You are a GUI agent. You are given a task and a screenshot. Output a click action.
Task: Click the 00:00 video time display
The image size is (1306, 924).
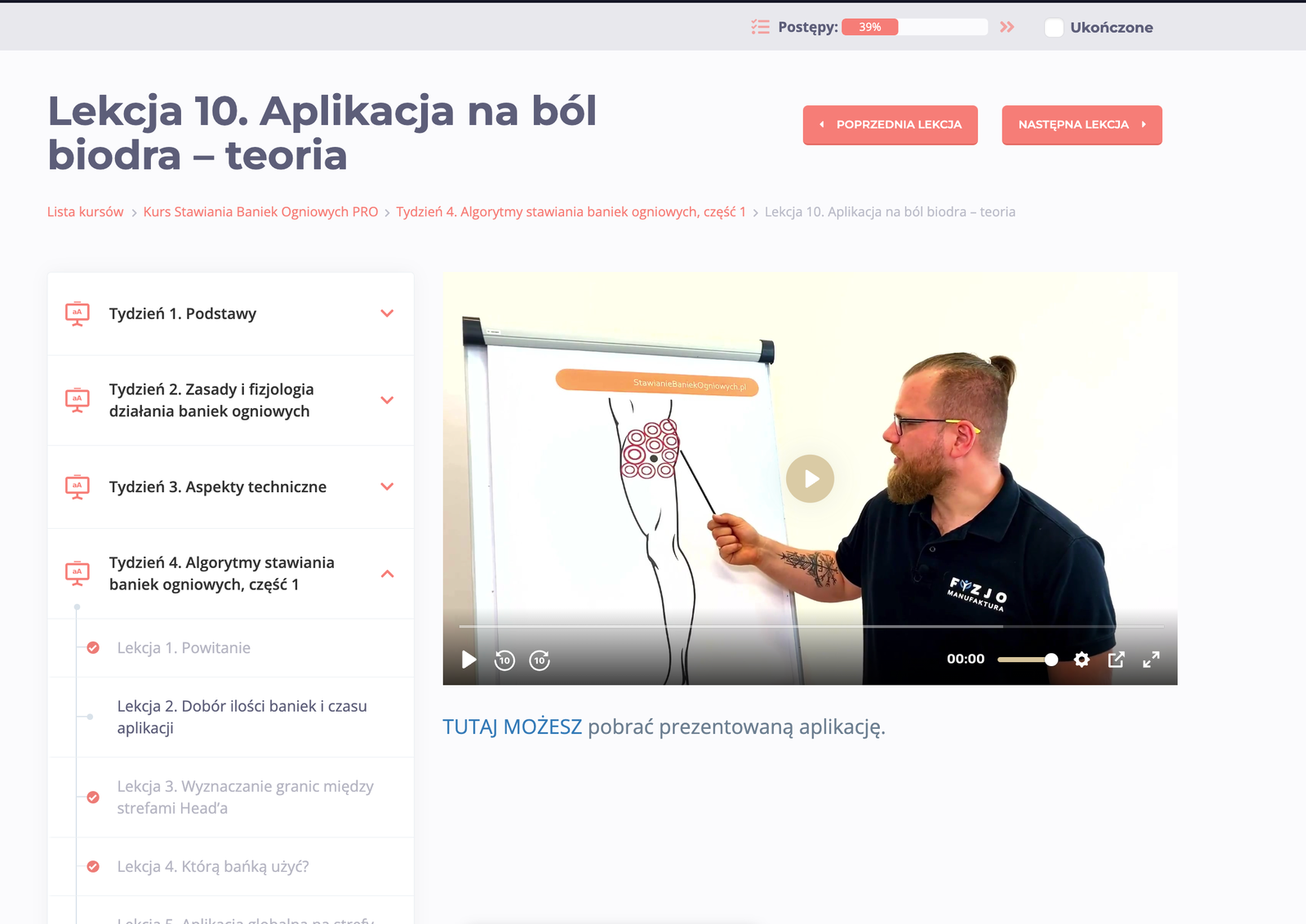point(966,659)
